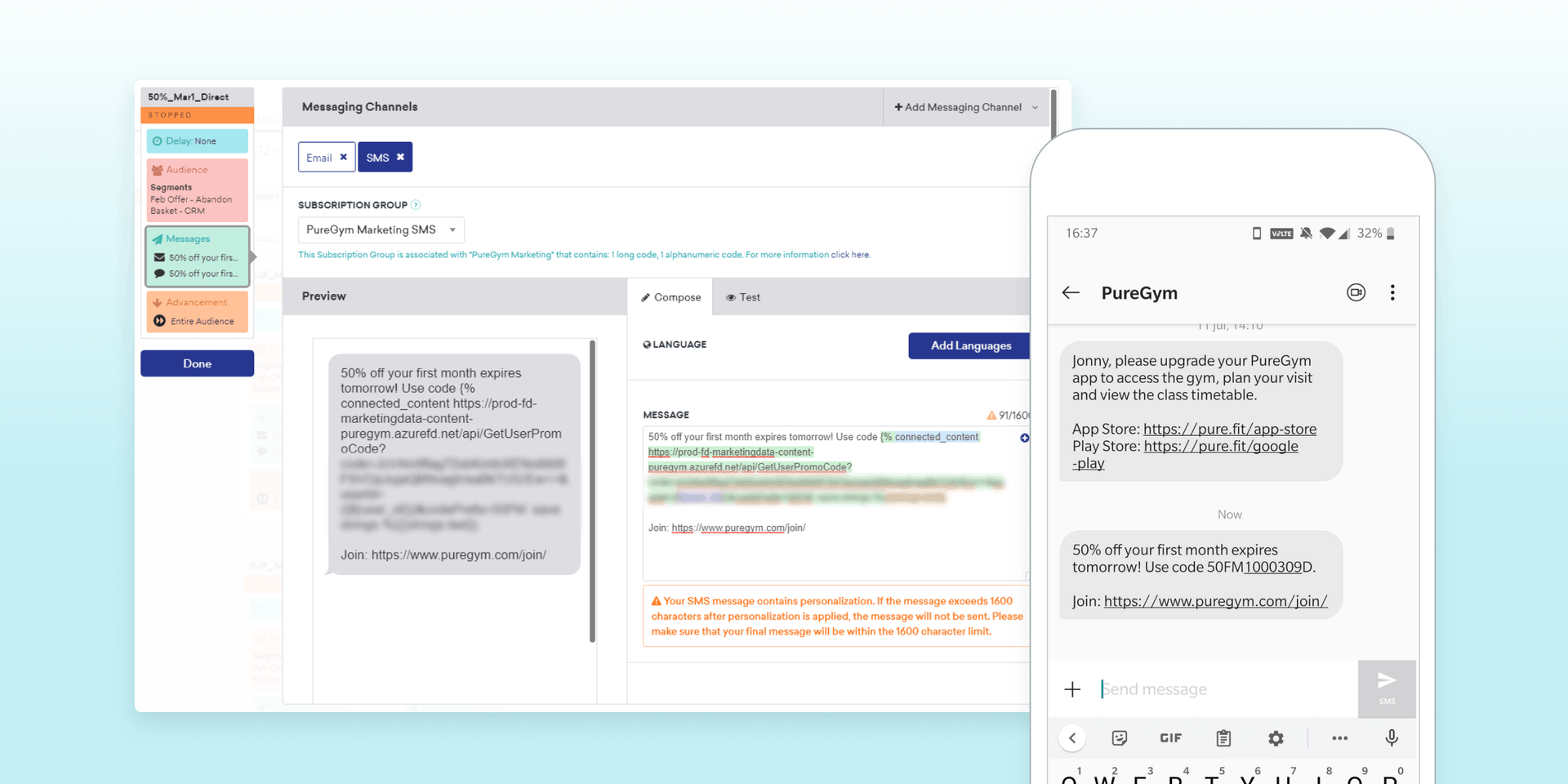The height and width of the screenshot is (784, 1568).
Task: Start a video call with PureGym
Action: tap(1356, 293)
